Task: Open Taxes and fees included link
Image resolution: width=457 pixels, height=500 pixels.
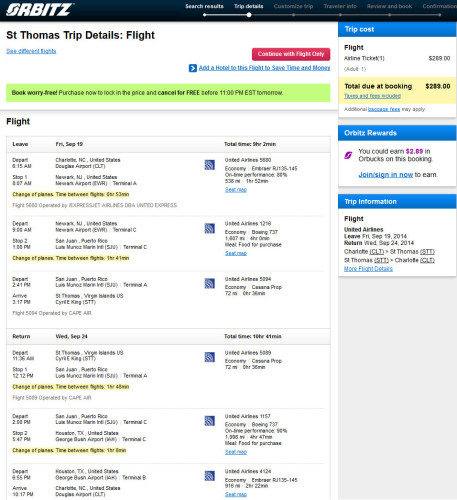Action: tap(372, 96)
